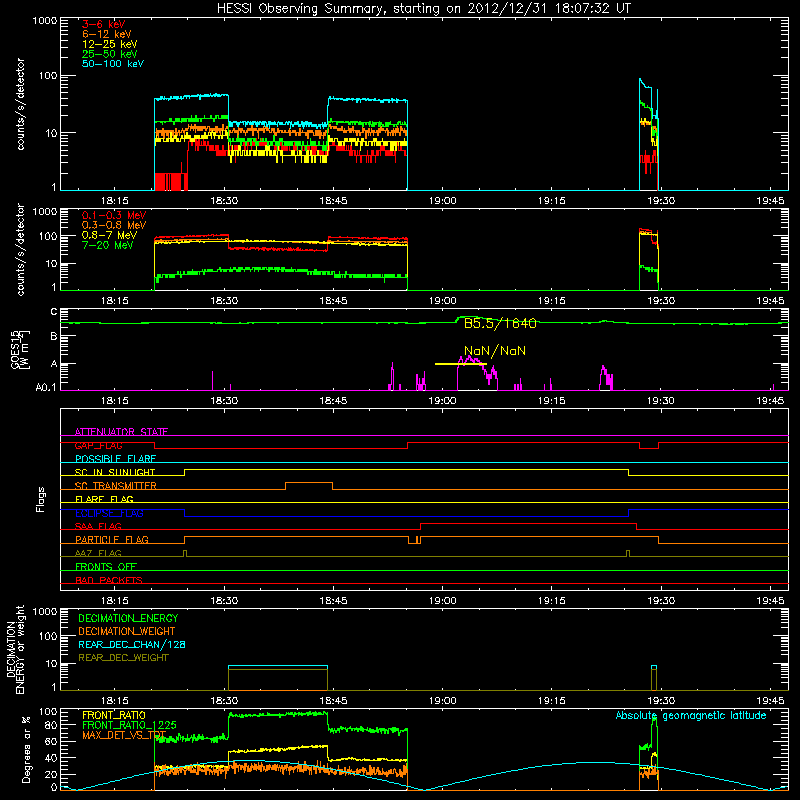Click the yellow flare marker line in GOES panel

click(460, 364)
